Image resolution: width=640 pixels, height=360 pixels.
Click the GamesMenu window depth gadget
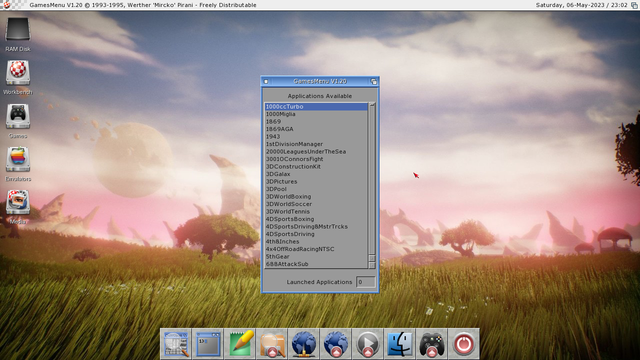click(373, 81)
